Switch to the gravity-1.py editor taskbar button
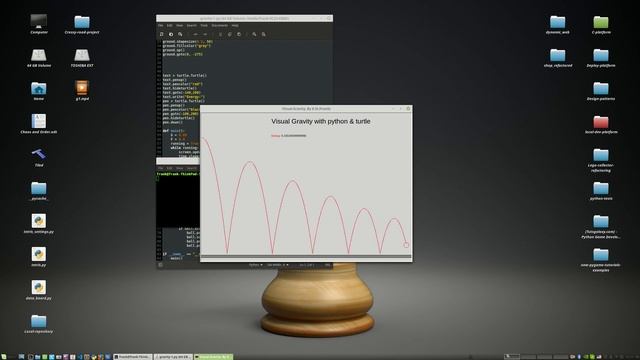The width and height of the screenshot is (640, 360). (173, 357)
